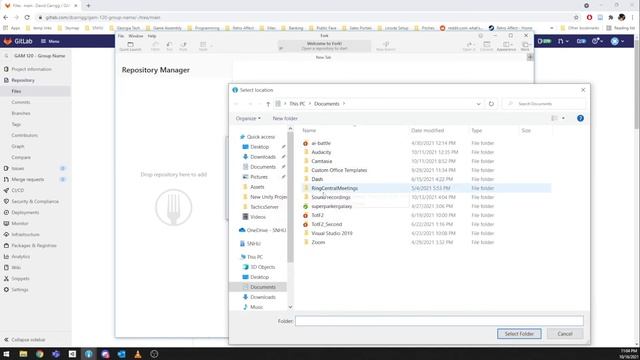Click the Select Folder button
The image size is (640, 360).
coord(519,334)
